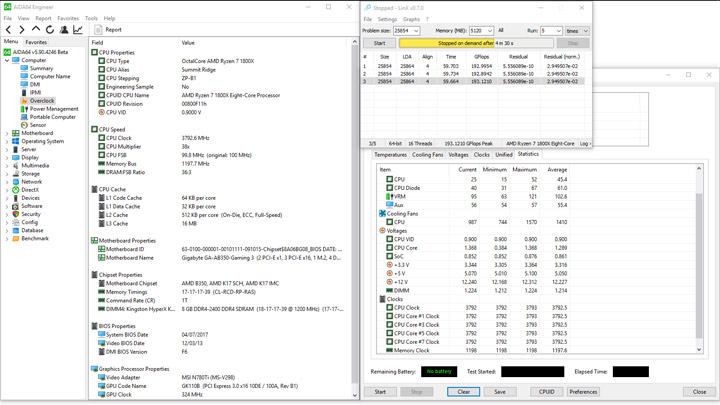Viewport: 720px width, 405px height.
Task: Click the Up arrow toolbar icon
Action: [36, 30]
